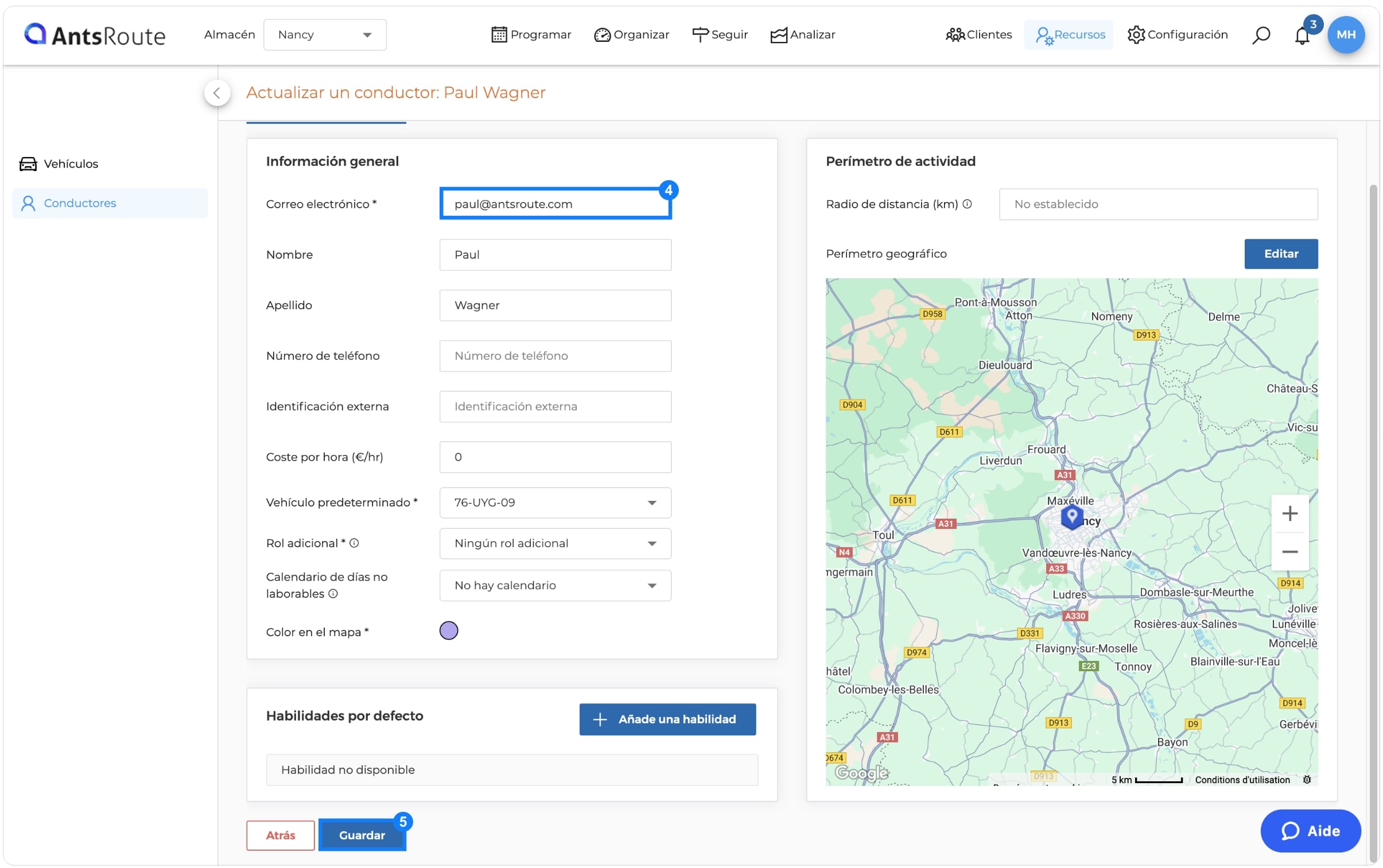Click the Nancy location pin on map

[x=1071, y=517]
